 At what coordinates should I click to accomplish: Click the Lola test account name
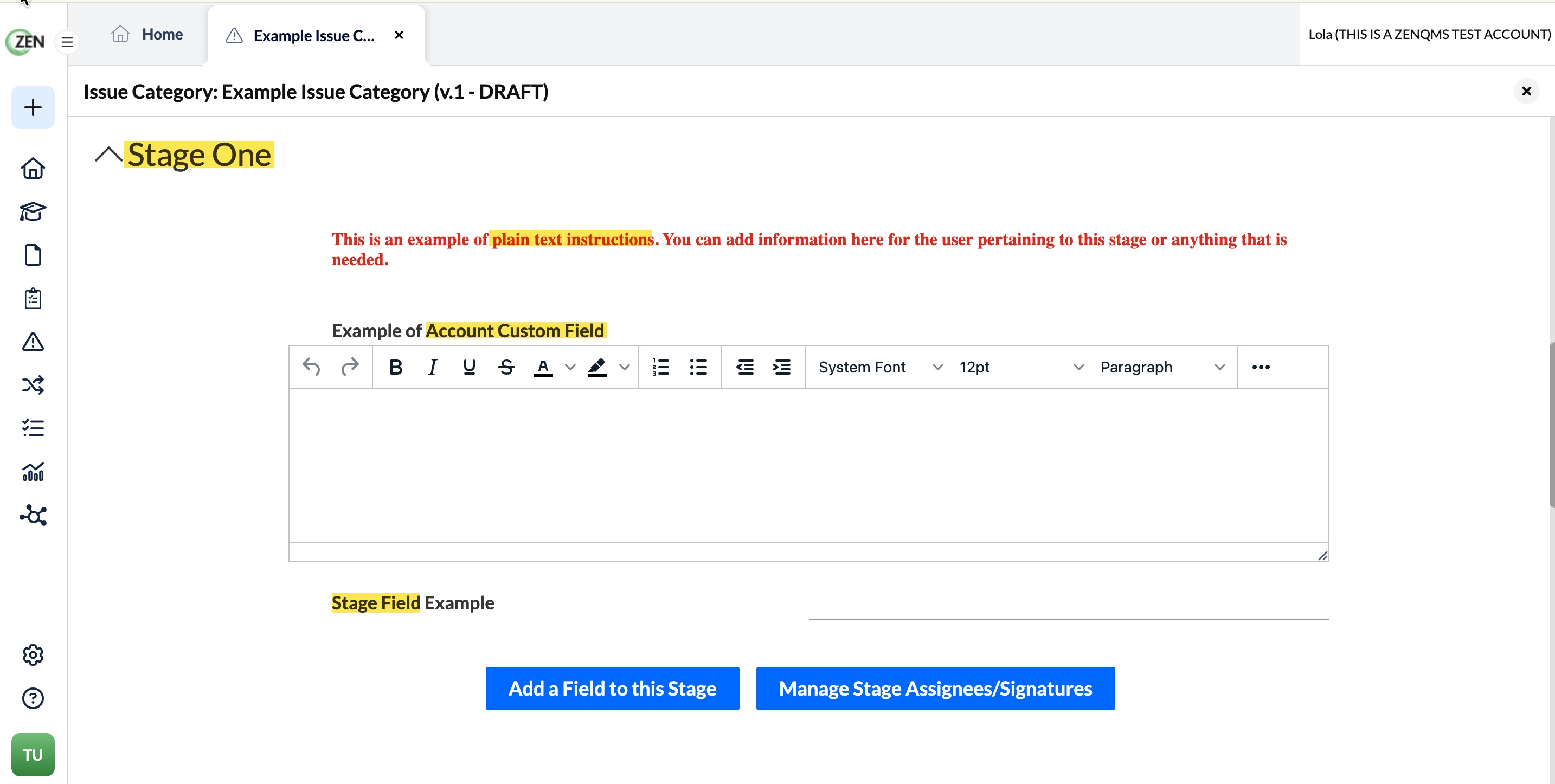click(1429, 34)
